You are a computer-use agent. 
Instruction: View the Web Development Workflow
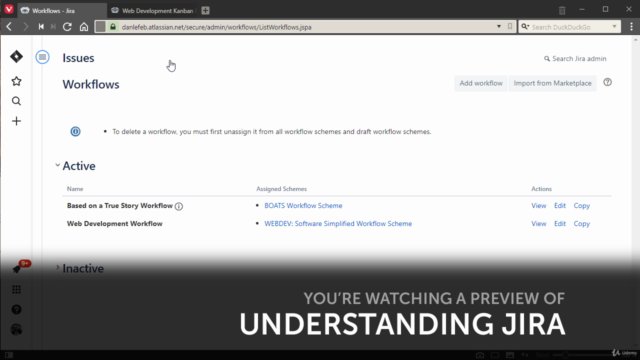(x=538, y=224)
